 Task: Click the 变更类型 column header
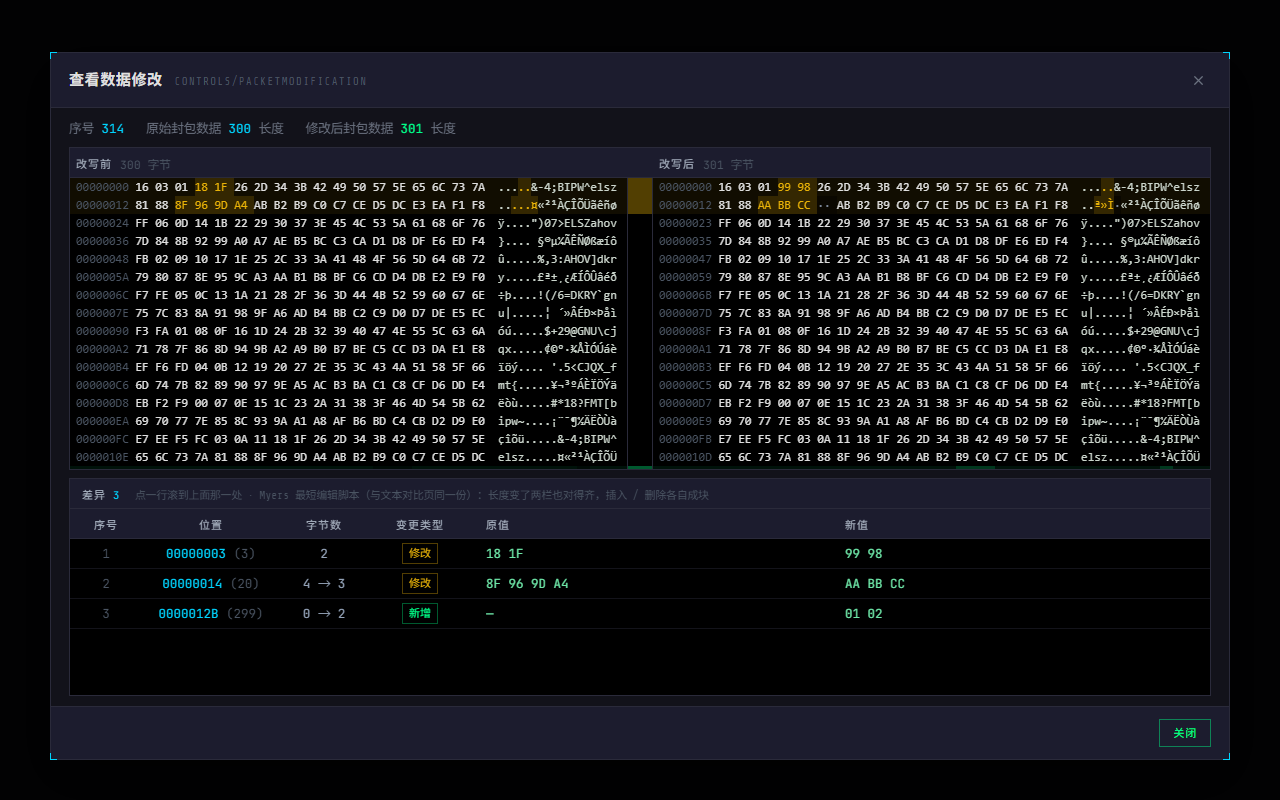click(x=420, y=524)
